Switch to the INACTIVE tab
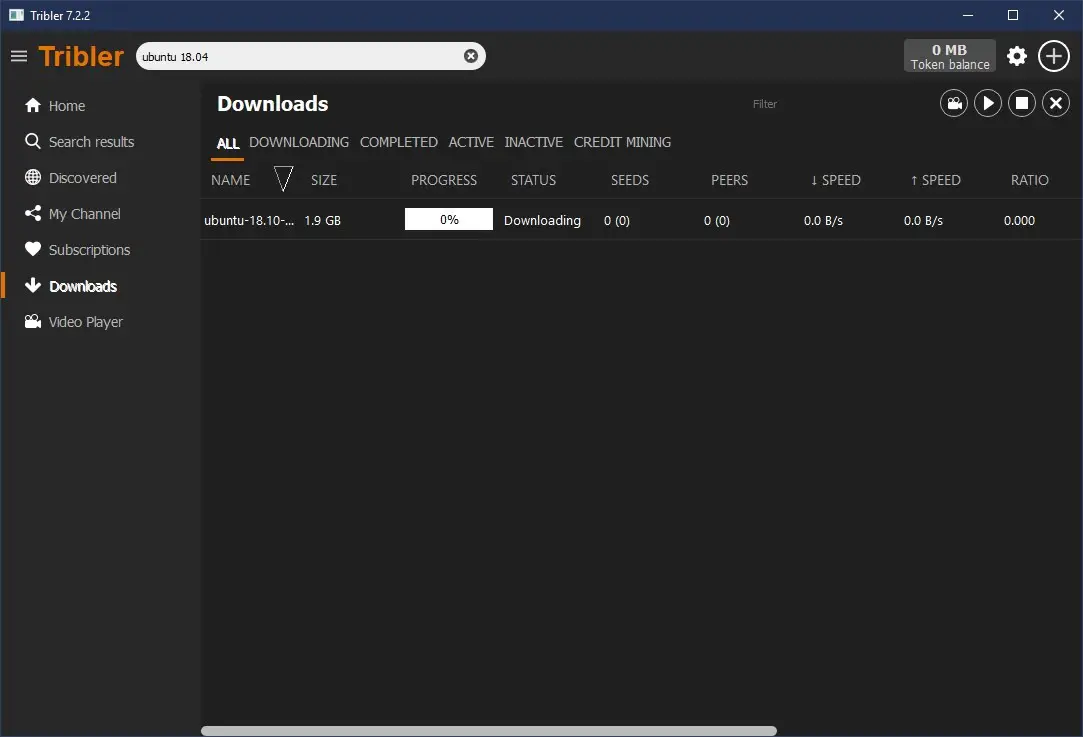The image size is (1083, 737). pyautogui.click(x=533, y=142)
